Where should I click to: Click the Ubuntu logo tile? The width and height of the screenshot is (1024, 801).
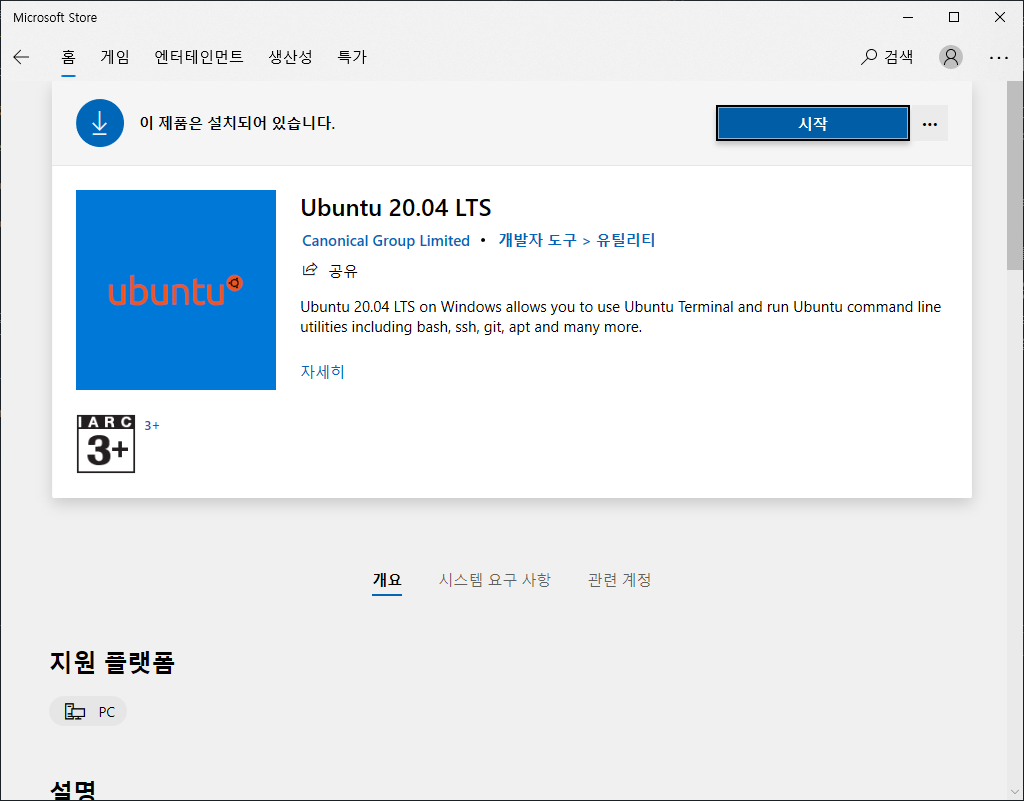[x=176, y=290]
